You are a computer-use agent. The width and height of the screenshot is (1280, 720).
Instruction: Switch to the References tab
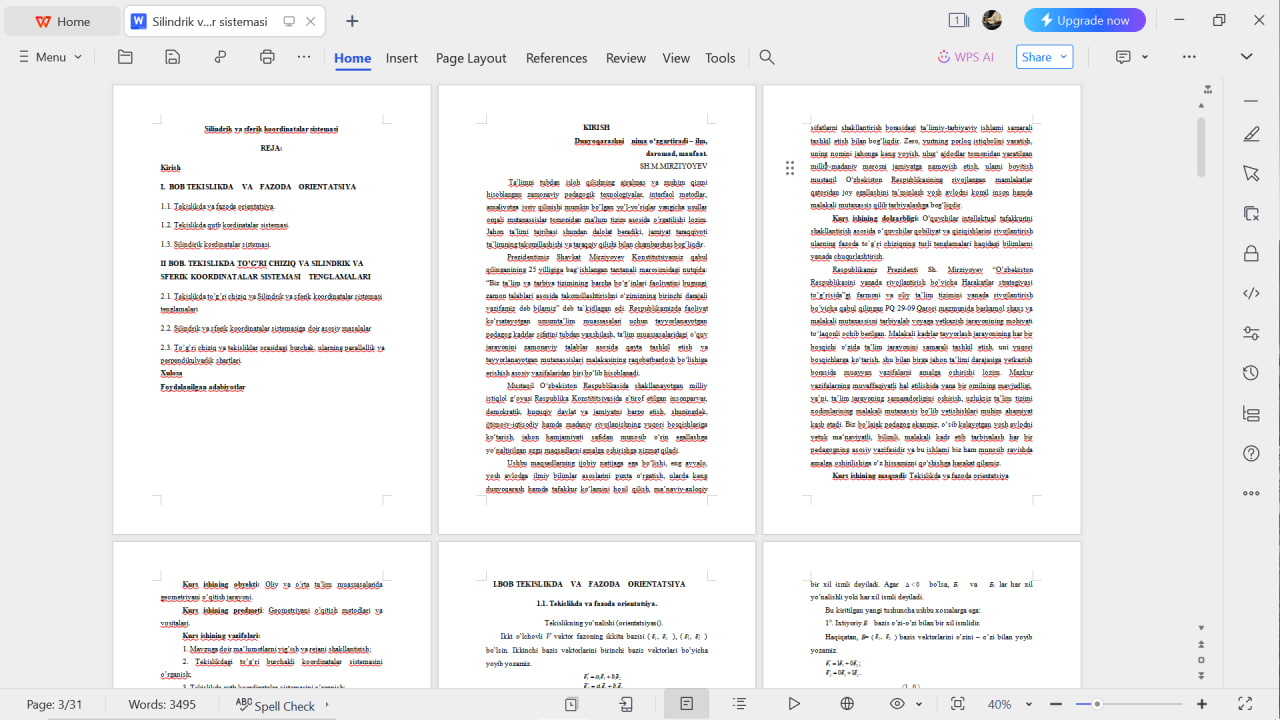(556, 58)
